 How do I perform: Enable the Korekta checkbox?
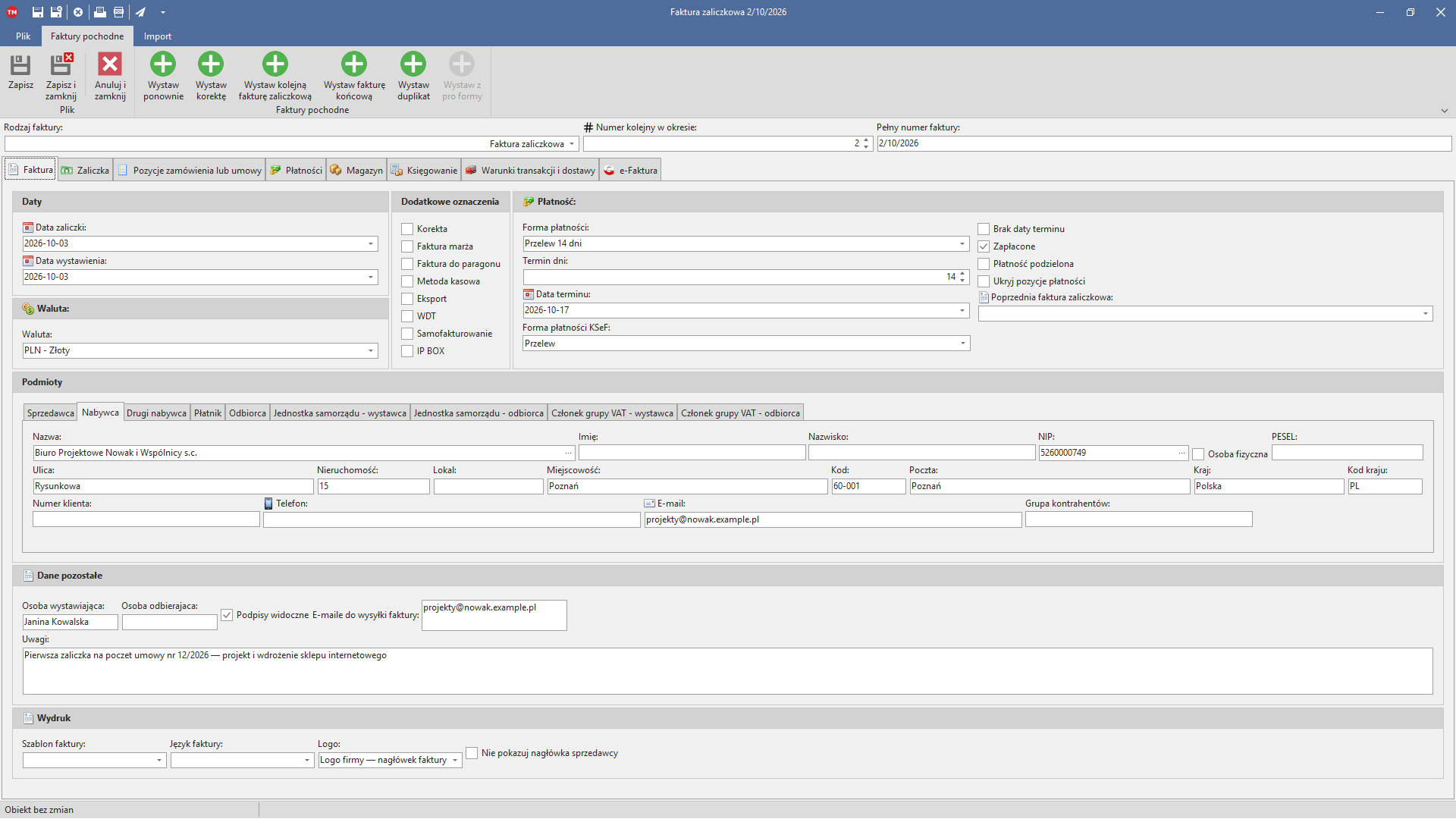pyautogui.click(x=407, y=229)
